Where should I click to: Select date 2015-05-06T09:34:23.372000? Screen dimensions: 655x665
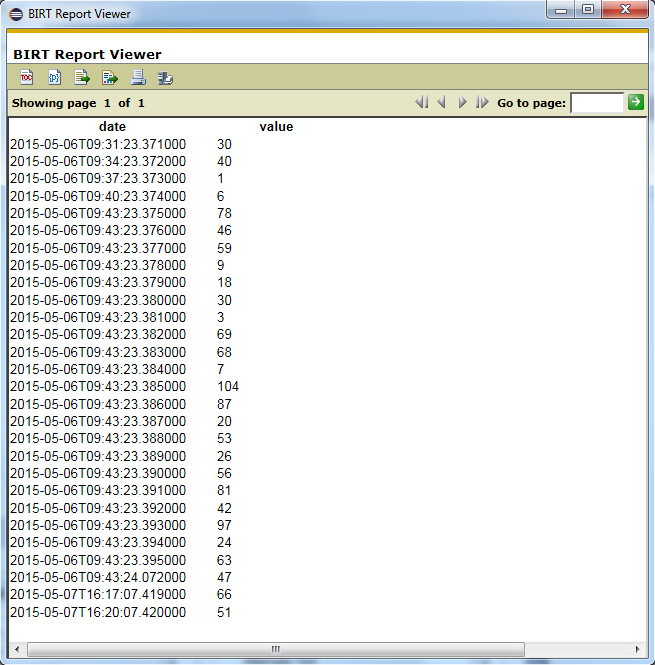pyautogui.click(x=98, y=161)
